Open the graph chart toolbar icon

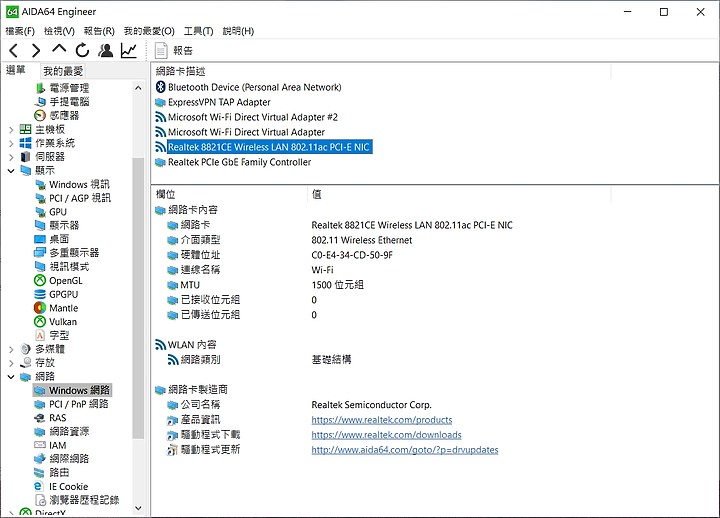click(129, 50)
